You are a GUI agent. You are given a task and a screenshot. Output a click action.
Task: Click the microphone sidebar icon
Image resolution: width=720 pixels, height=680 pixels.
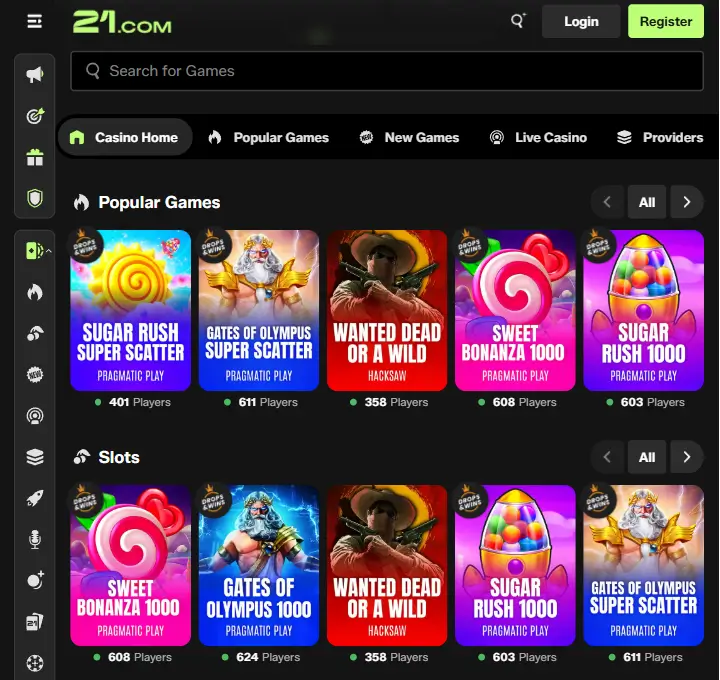point(35,540)
